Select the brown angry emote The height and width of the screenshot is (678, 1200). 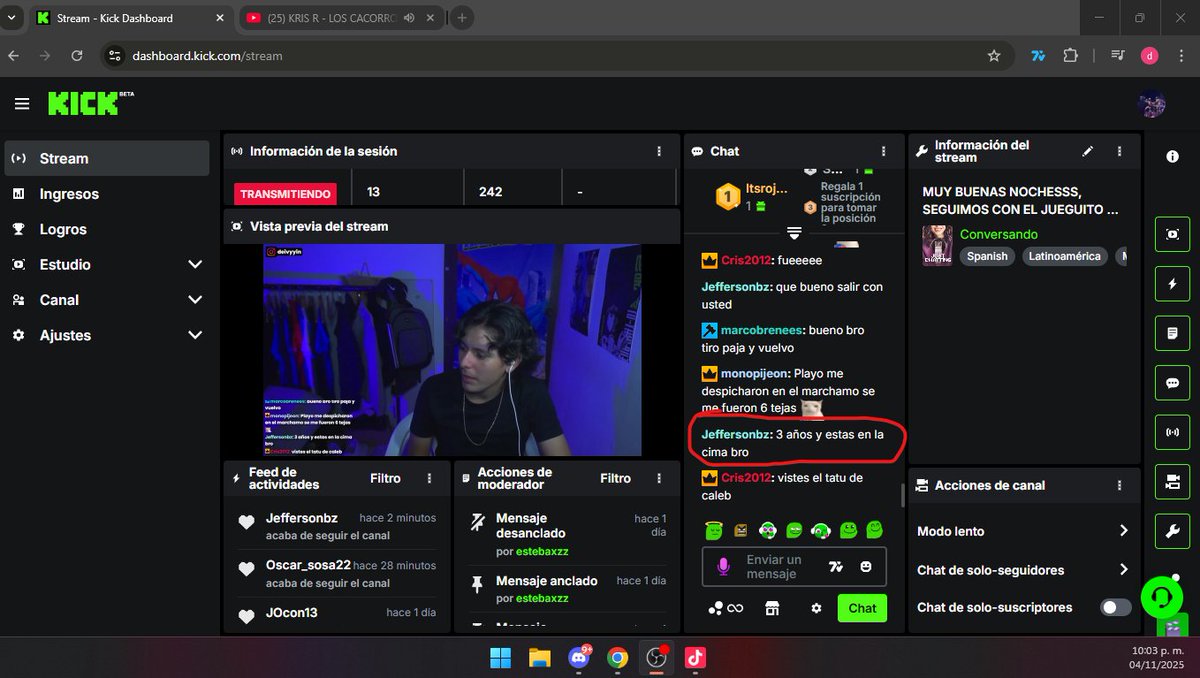741,530
